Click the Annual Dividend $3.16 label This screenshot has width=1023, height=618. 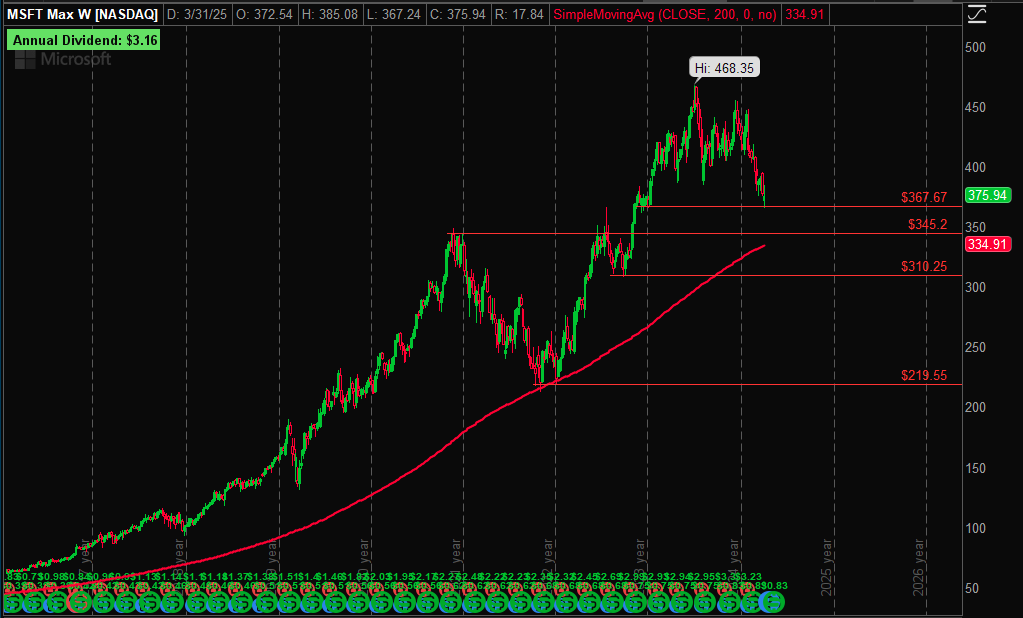click(83, 40)
